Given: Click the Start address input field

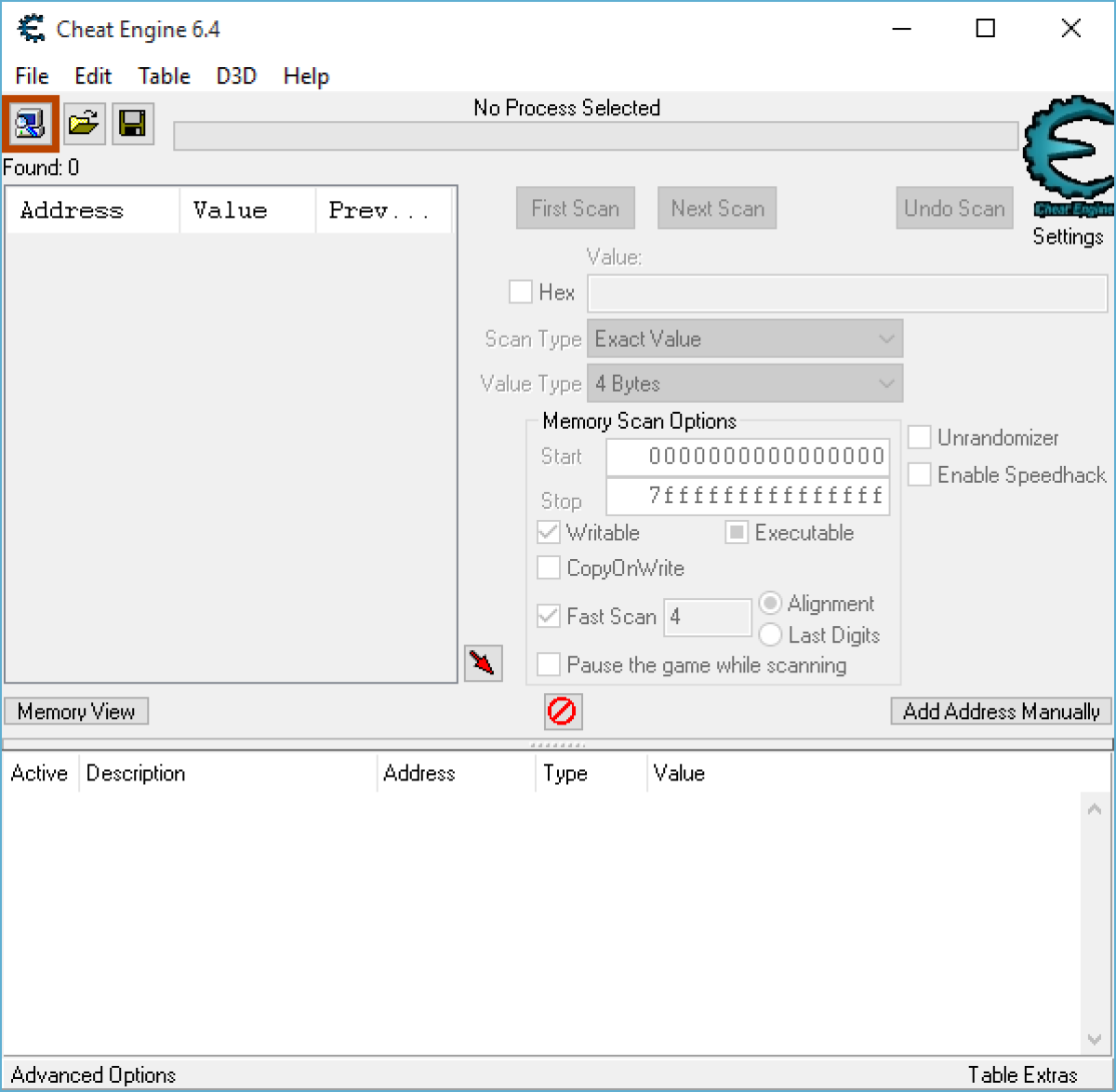Looking at the screenshot, I should click(x=748, y=457).
